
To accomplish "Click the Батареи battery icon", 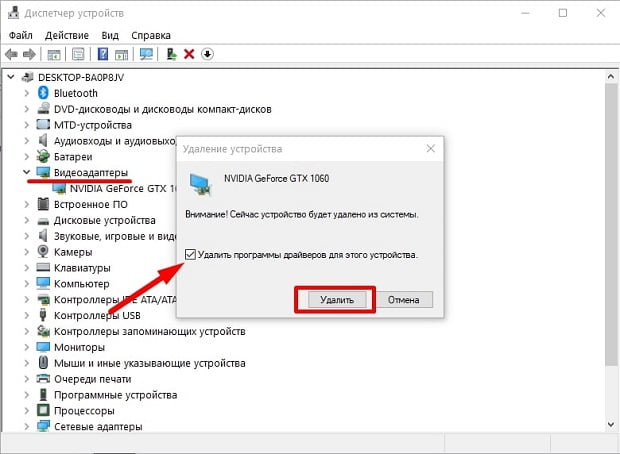I will pyautogui.click(x=43, y=156).
